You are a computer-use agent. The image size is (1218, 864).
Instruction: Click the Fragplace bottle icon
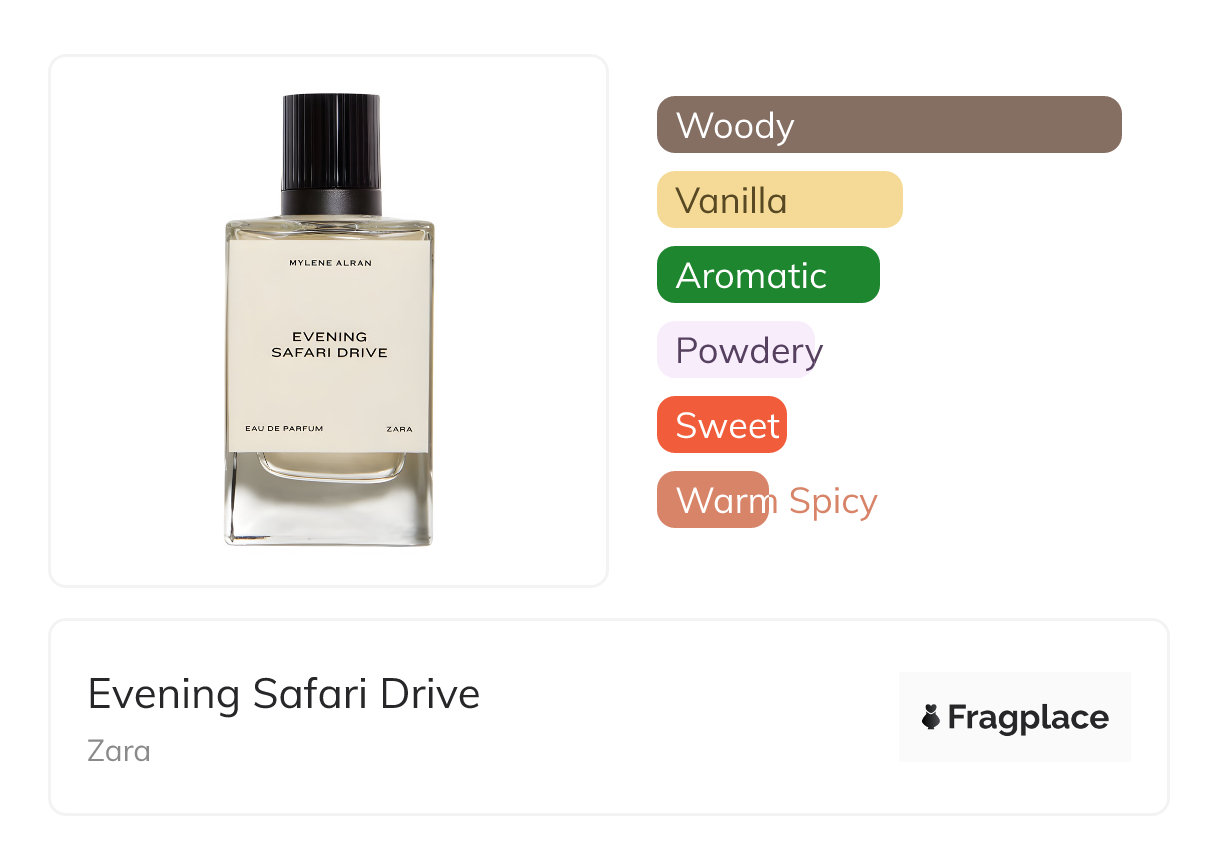[931, 718]
